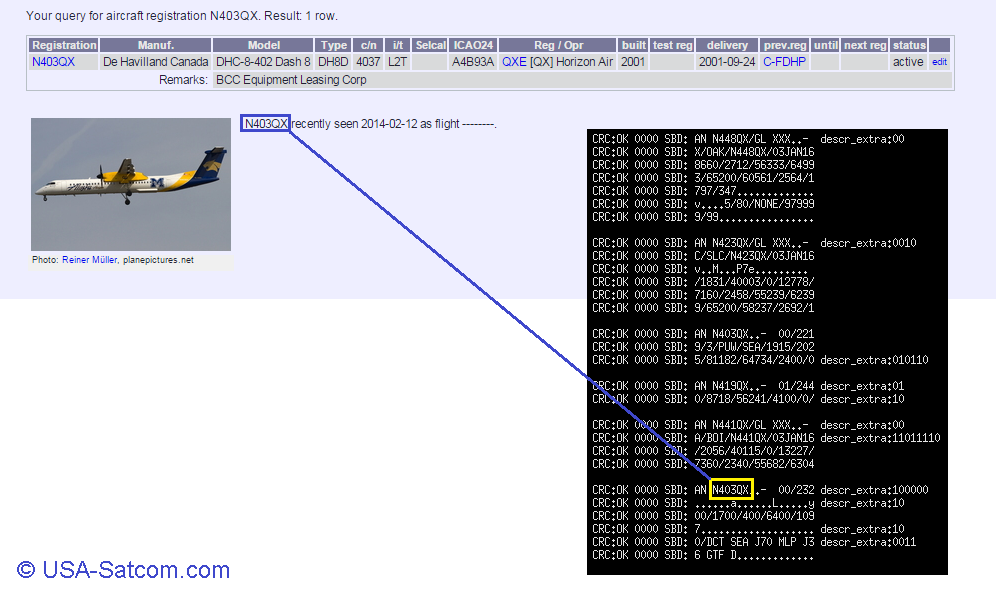Viewport: 996px width, 607px height.
Task: Click the Remarks: label
Action: [183, 79]
